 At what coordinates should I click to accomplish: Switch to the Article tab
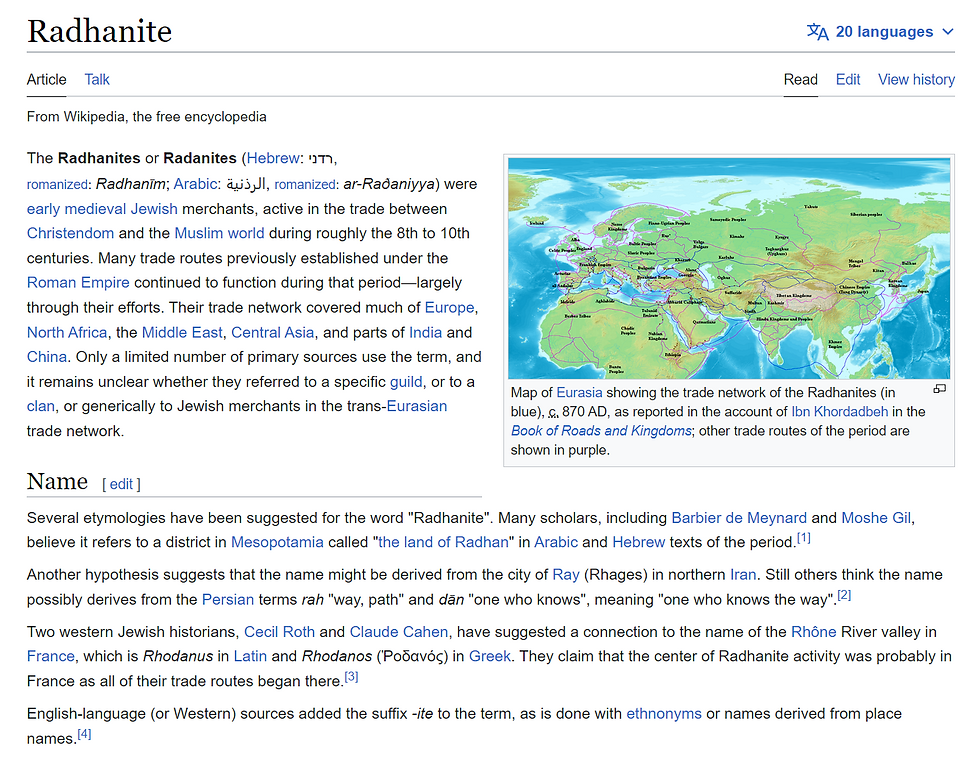pyautogui.click(x=46, y=79)
